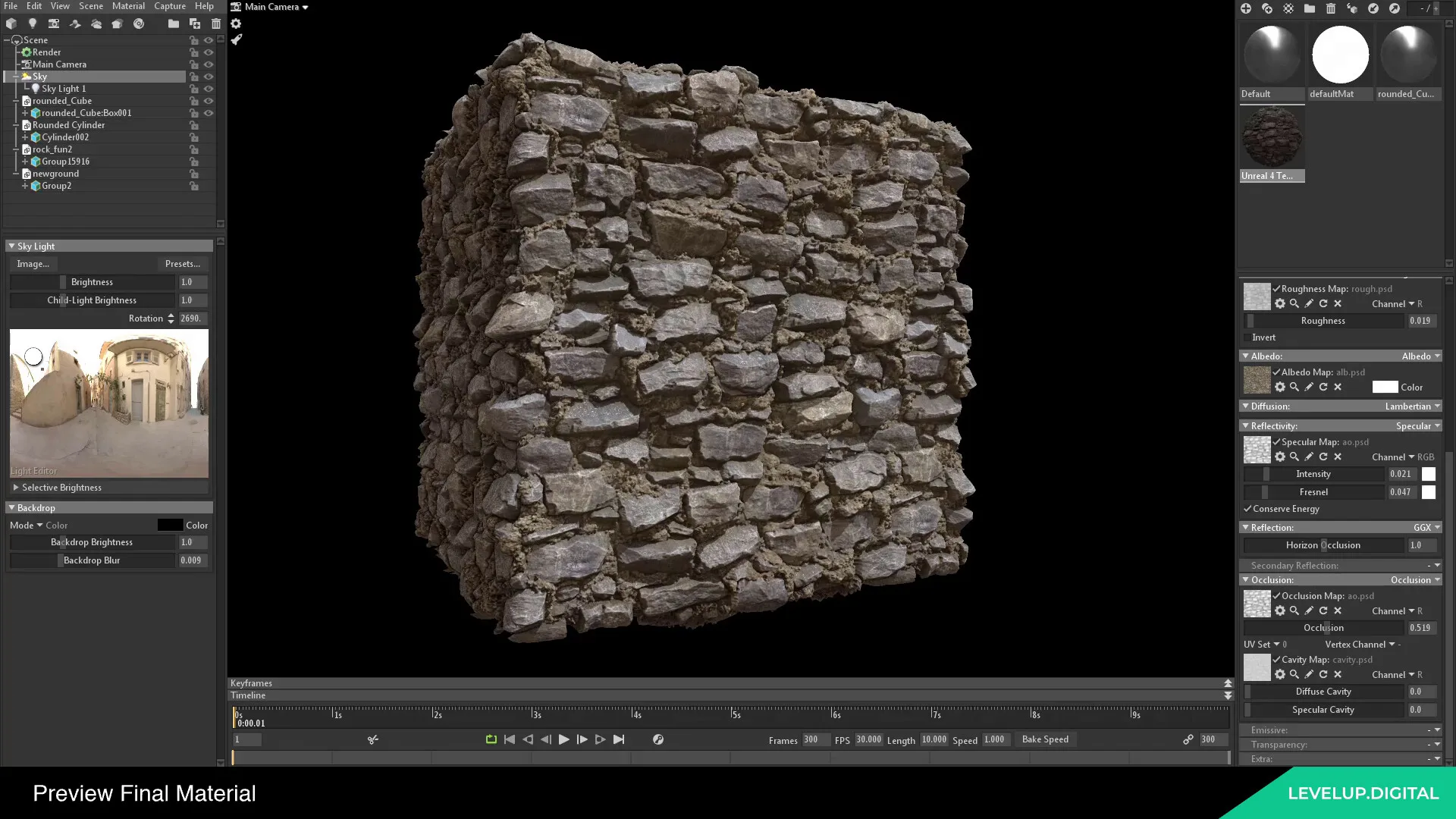Create a new material with plus icon
The image size is (1456, 819).
click(x=1246, y=8)
